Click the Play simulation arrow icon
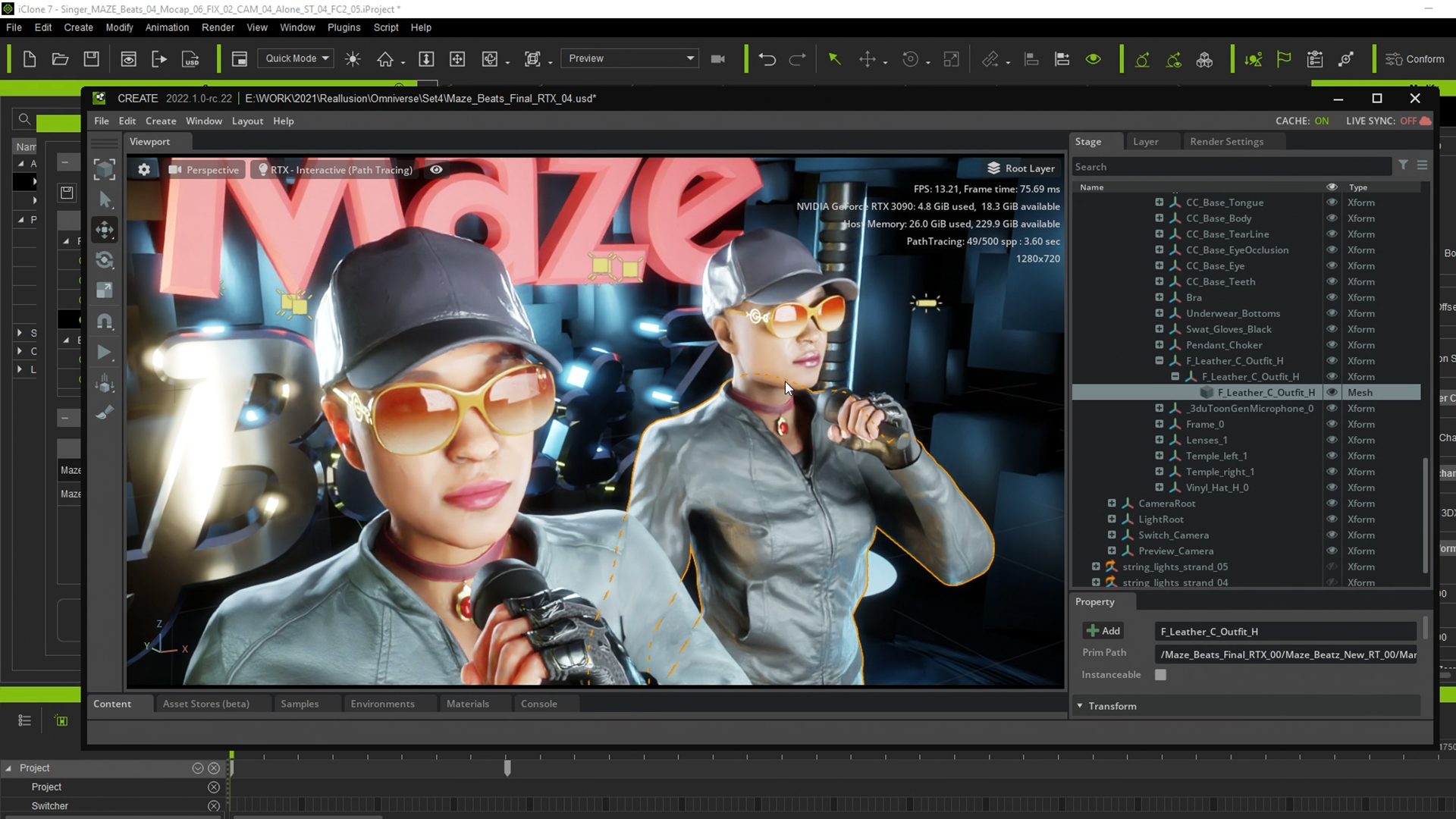This screenshot has width=1456, height=819. click(x=105, y=352)
